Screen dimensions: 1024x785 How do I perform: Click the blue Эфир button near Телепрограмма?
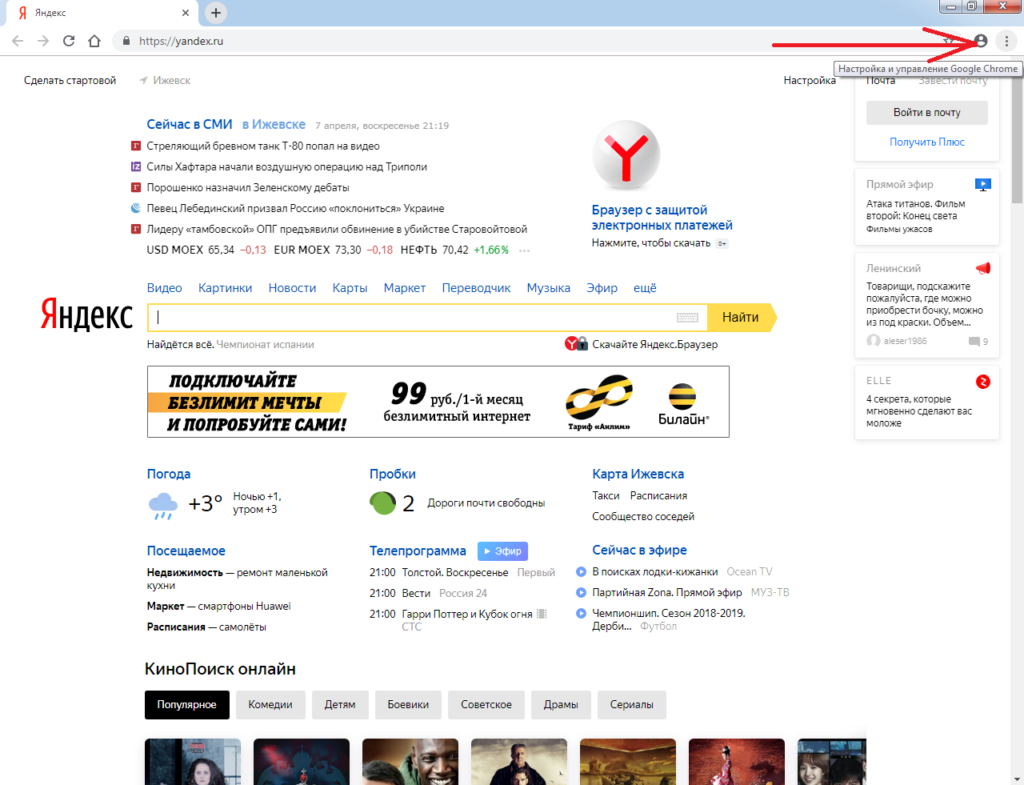[x=502, y=551]
